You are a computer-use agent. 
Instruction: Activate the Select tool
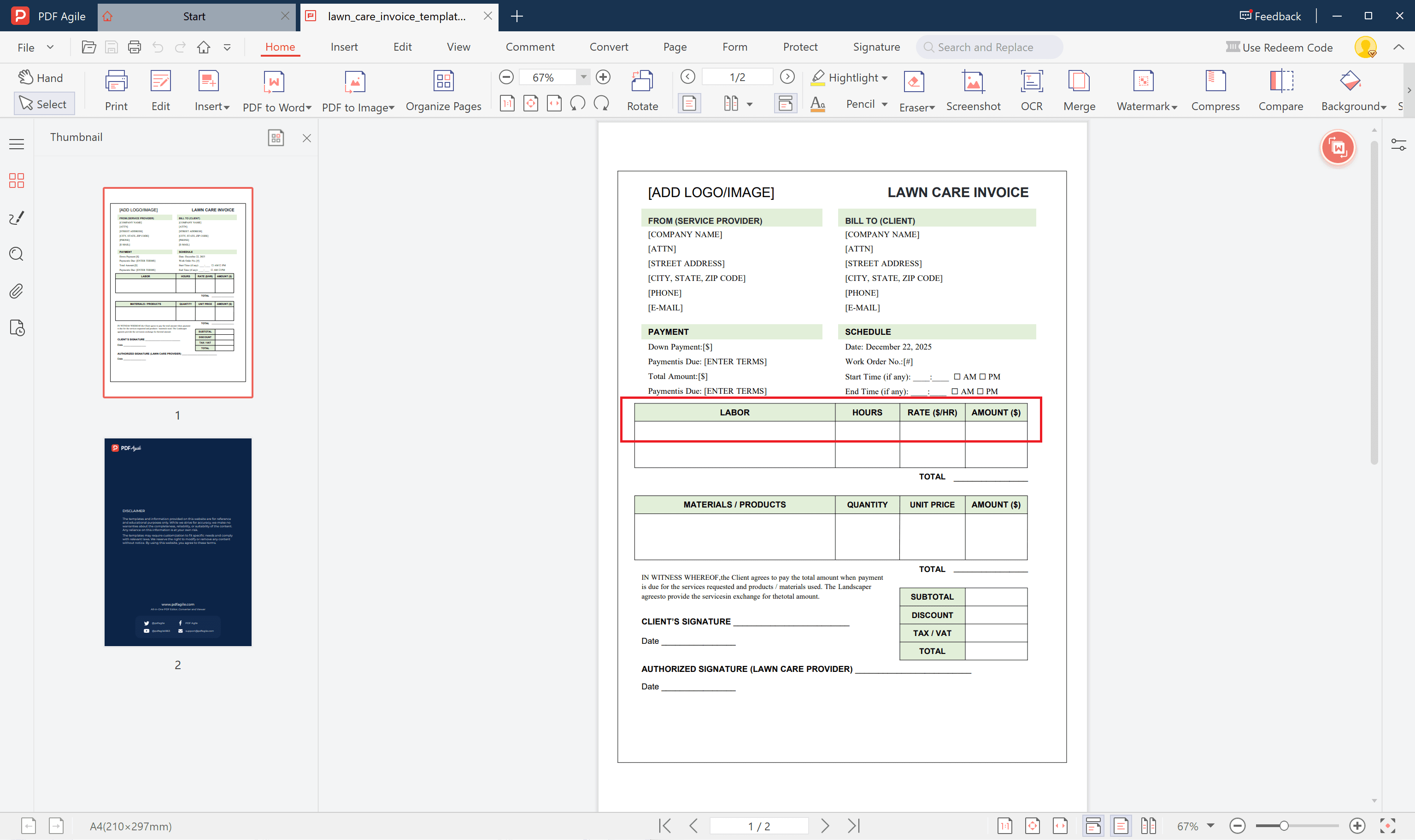coord(44,104)
